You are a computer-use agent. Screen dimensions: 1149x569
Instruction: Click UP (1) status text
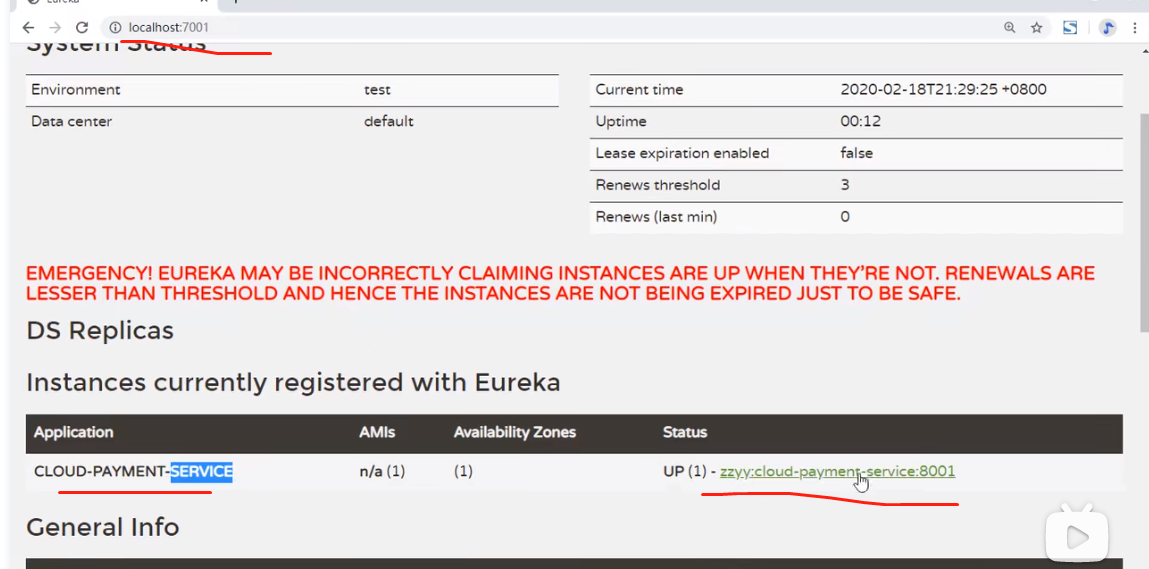point(684,471)
